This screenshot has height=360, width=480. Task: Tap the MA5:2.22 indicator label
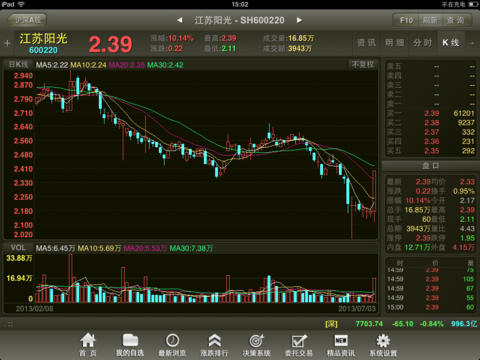pyautogui.click(x=52, y=65)
